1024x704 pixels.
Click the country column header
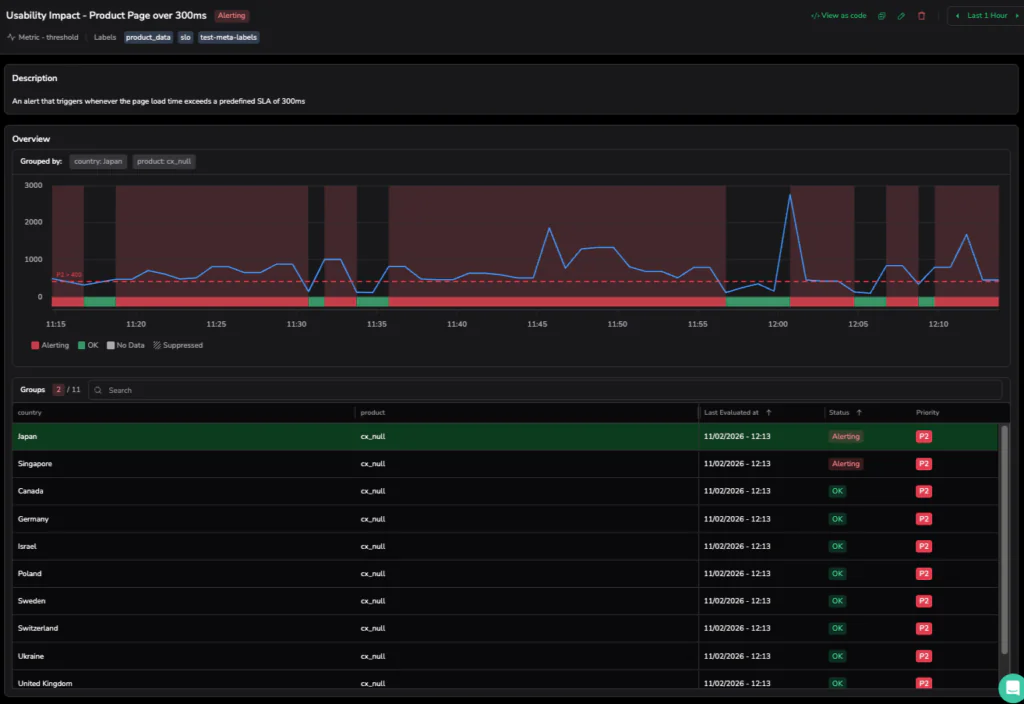[x=30, y=412]
